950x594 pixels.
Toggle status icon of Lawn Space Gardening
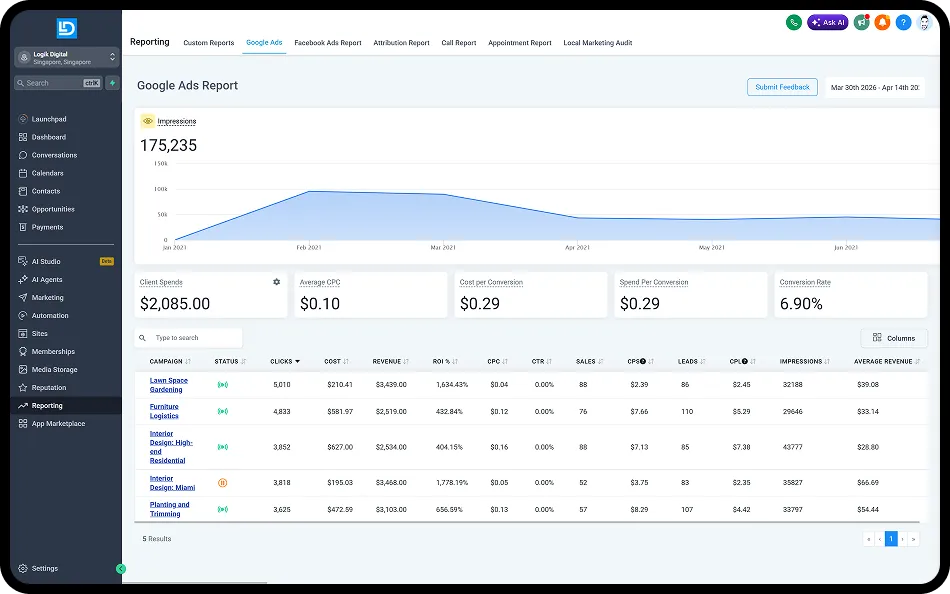(222, 385)
